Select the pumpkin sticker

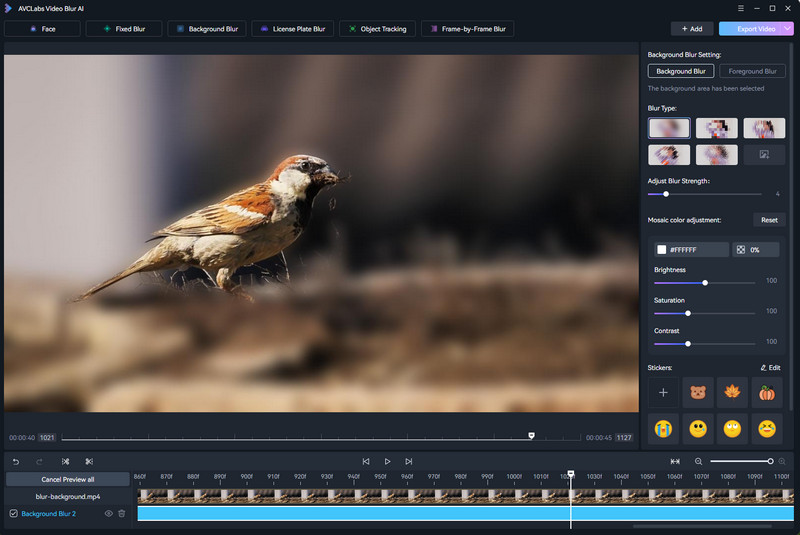766,392
